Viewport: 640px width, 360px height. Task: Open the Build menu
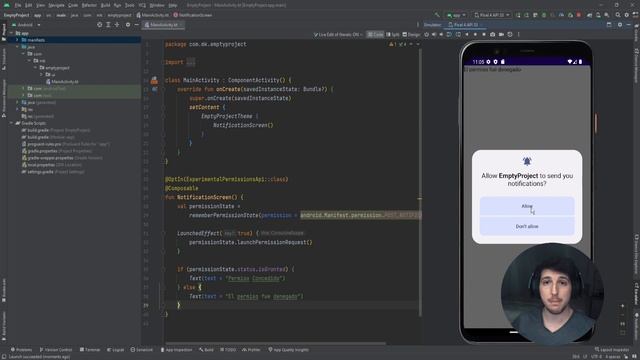pos(105,5)
